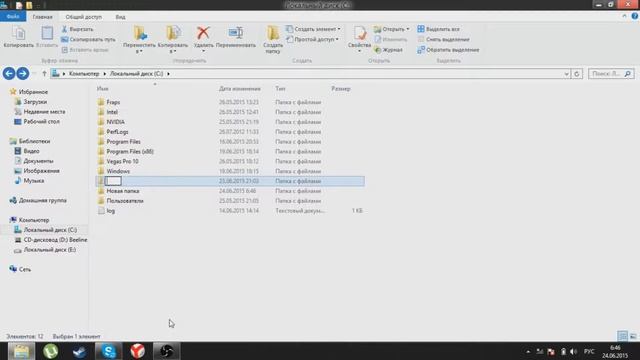The image size is (640, 360).
Task: Click Вставить ярлык in ribbon
Action: pos(85,50)
